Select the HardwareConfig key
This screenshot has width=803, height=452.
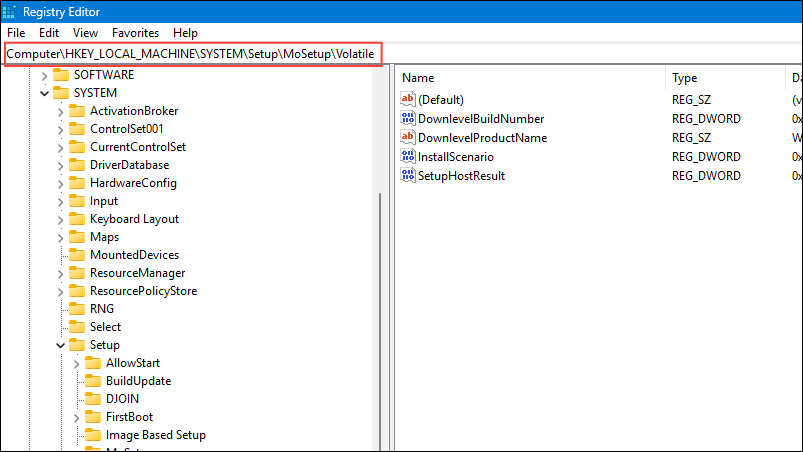(x=133, y=183)
